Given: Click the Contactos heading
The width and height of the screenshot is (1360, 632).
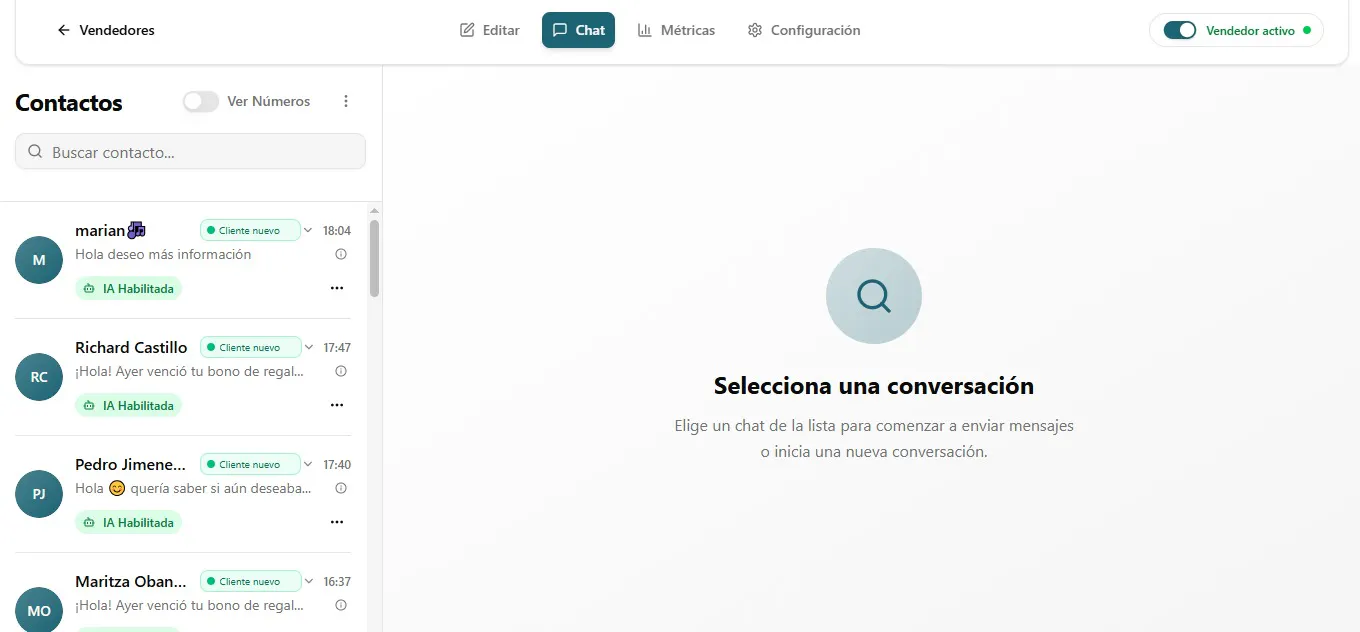Looking at the screenshot, I should pos(69,103).
